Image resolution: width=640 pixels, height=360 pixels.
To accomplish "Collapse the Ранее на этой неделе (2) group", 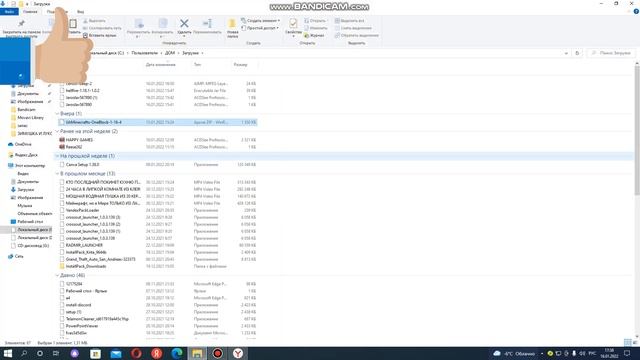I will coord(57,131).
